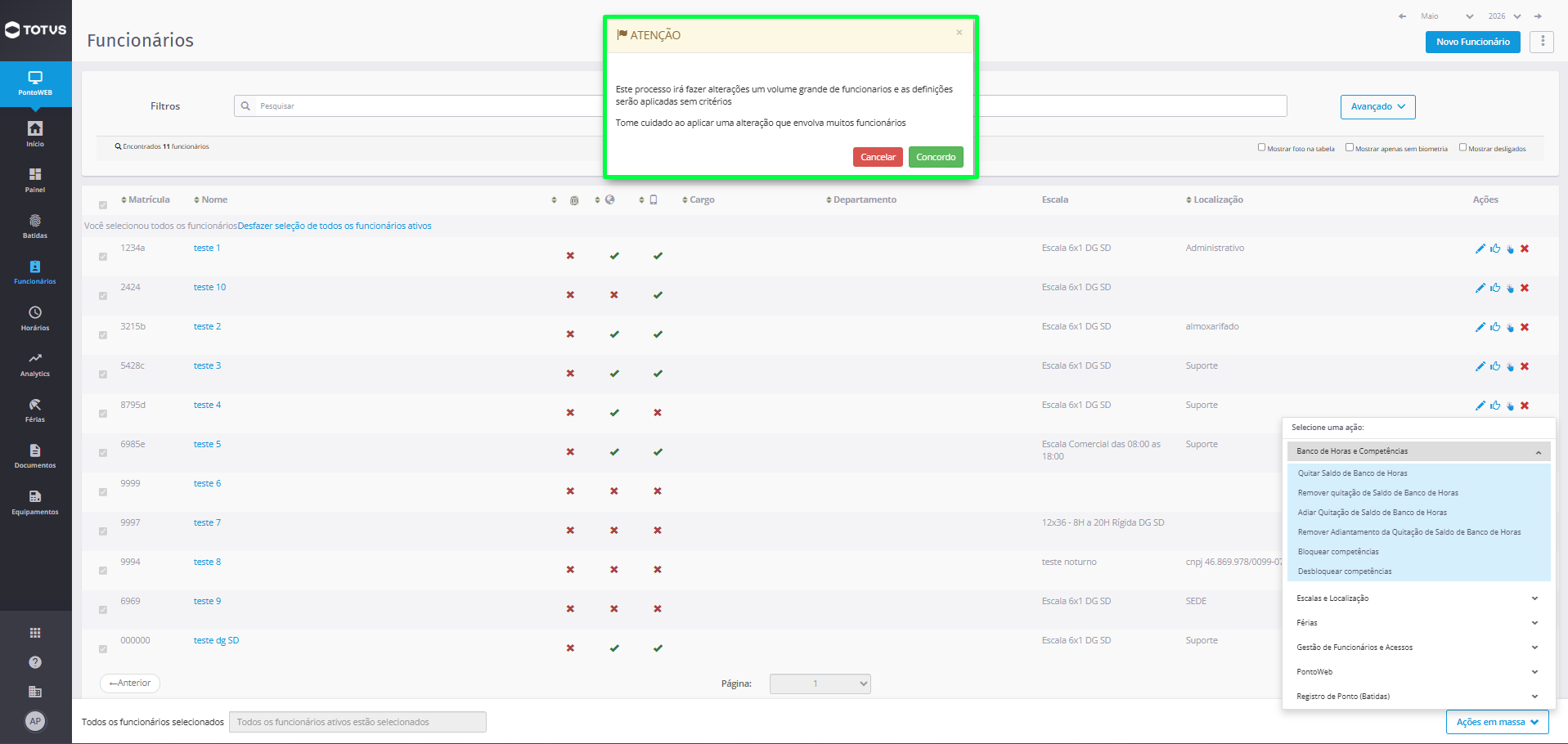Click the TOTVS logo

pyautogui.click(x=36, y=30)
